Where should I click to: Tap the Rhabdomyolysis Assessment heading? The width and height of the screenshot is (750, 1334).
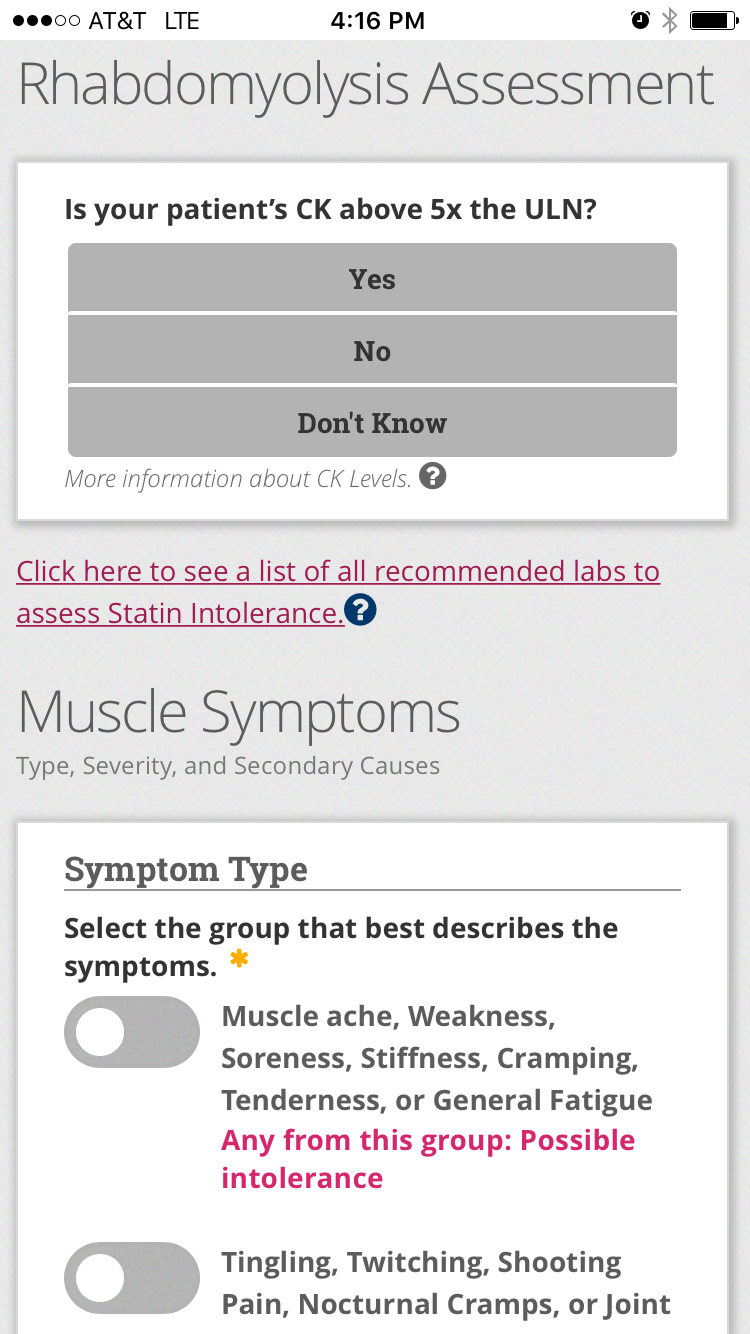pyautogui.click(x=366, y=85)
